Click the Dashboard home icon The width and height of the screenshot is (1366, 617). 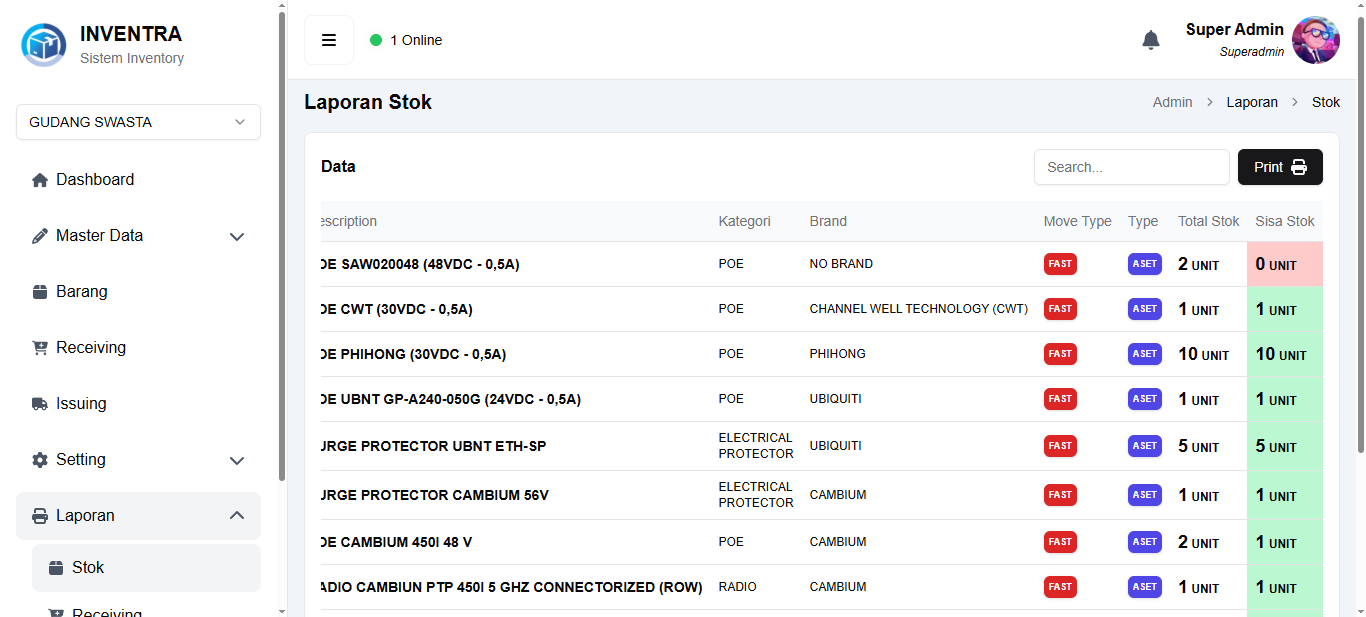tap(40, 180)
